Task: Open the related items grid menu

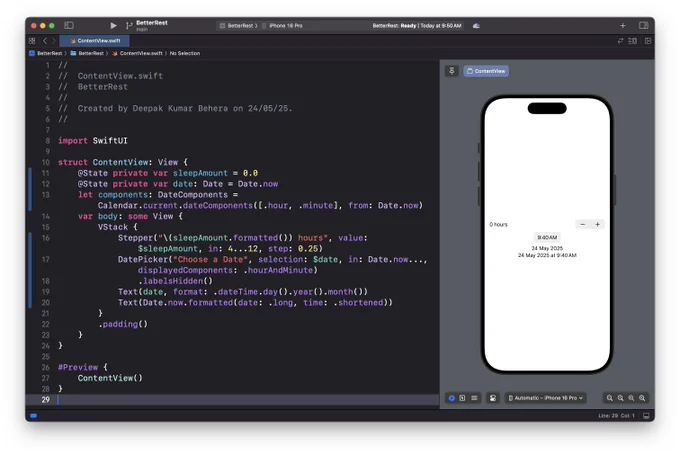Action: coord(32,41)
